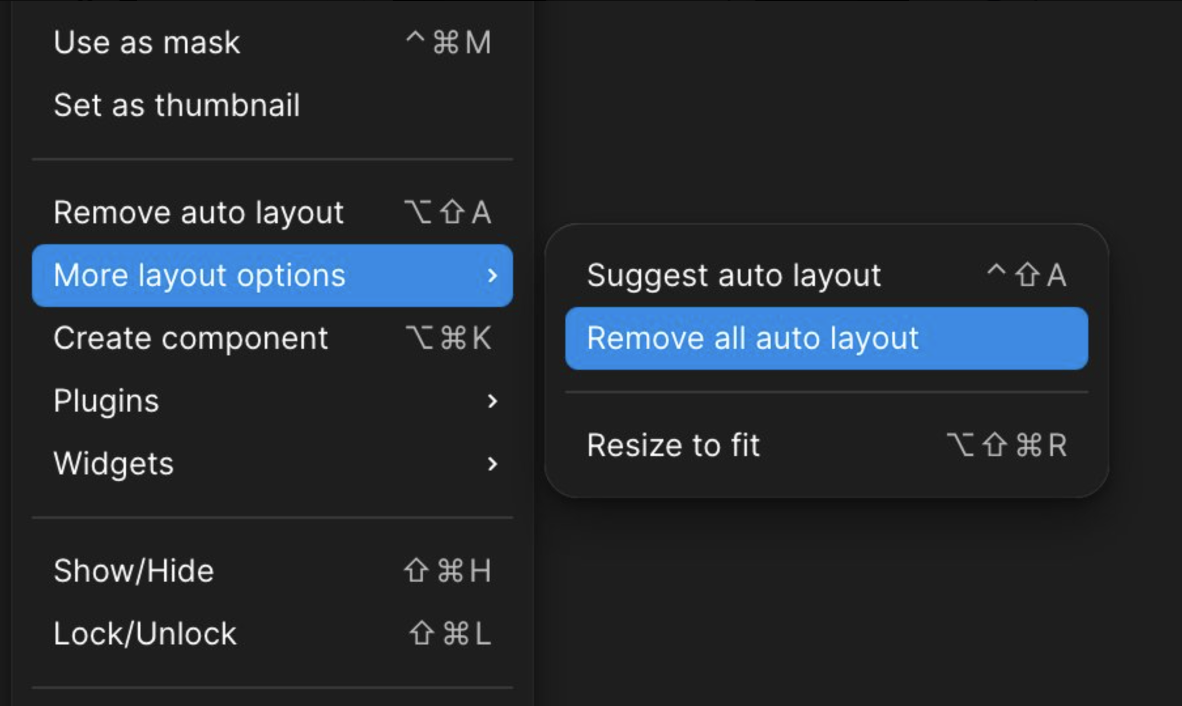
Task: Click the chevron arrow beside Plugins
Action: [x=491, y=401]
